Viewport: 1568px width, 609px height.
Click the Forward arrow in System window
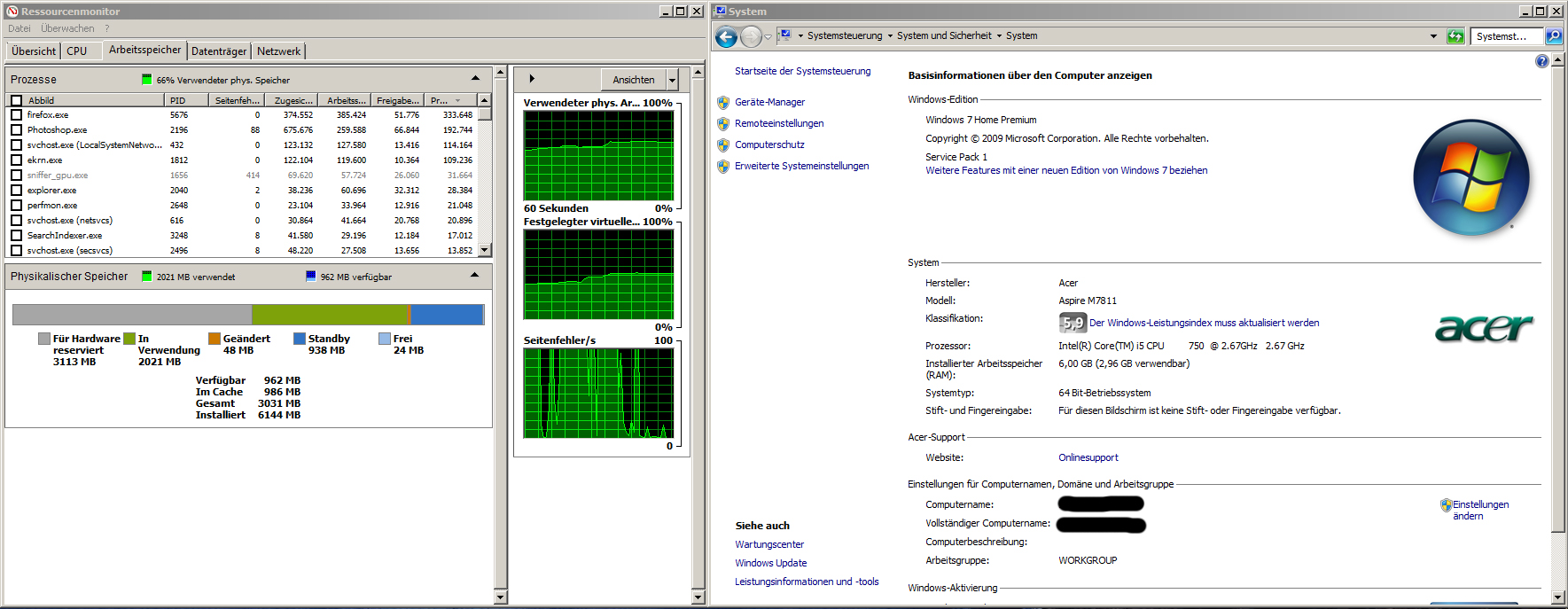point(751,37)
